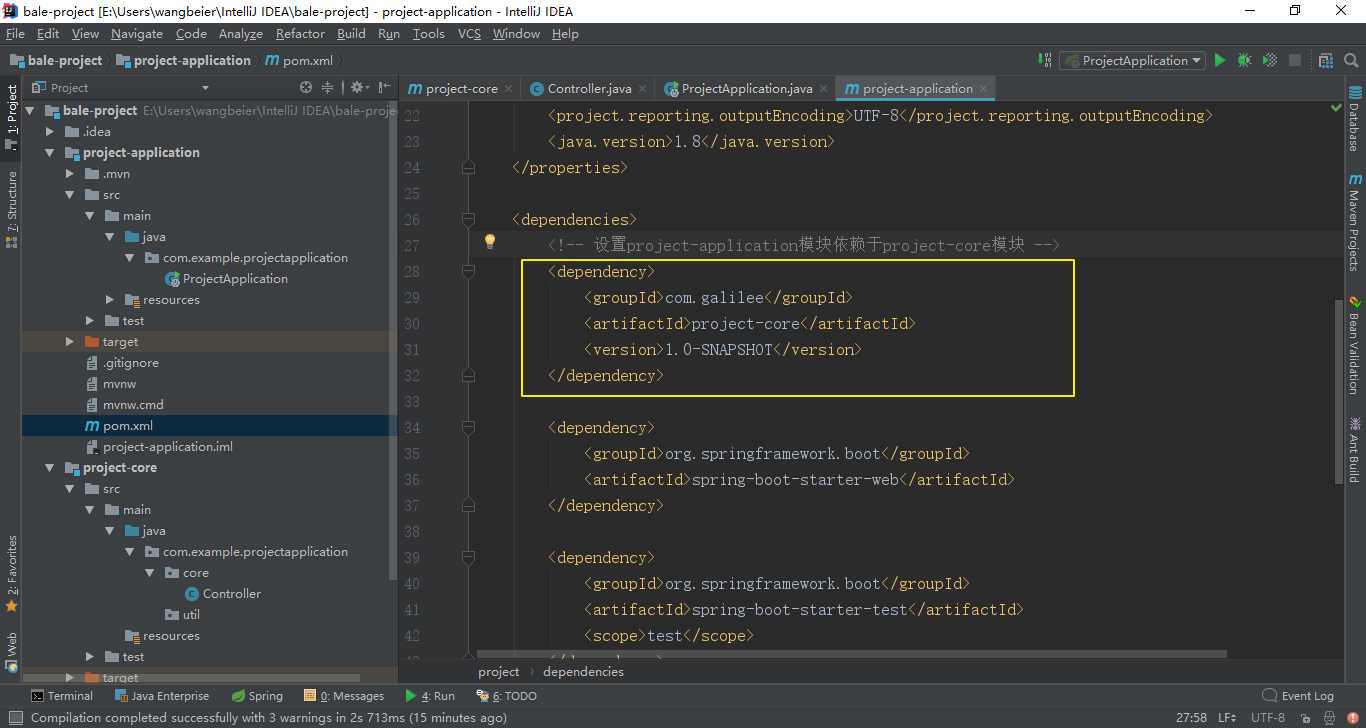
Task: Collapse the bale-project root node
Action: (x=31, y=111)
